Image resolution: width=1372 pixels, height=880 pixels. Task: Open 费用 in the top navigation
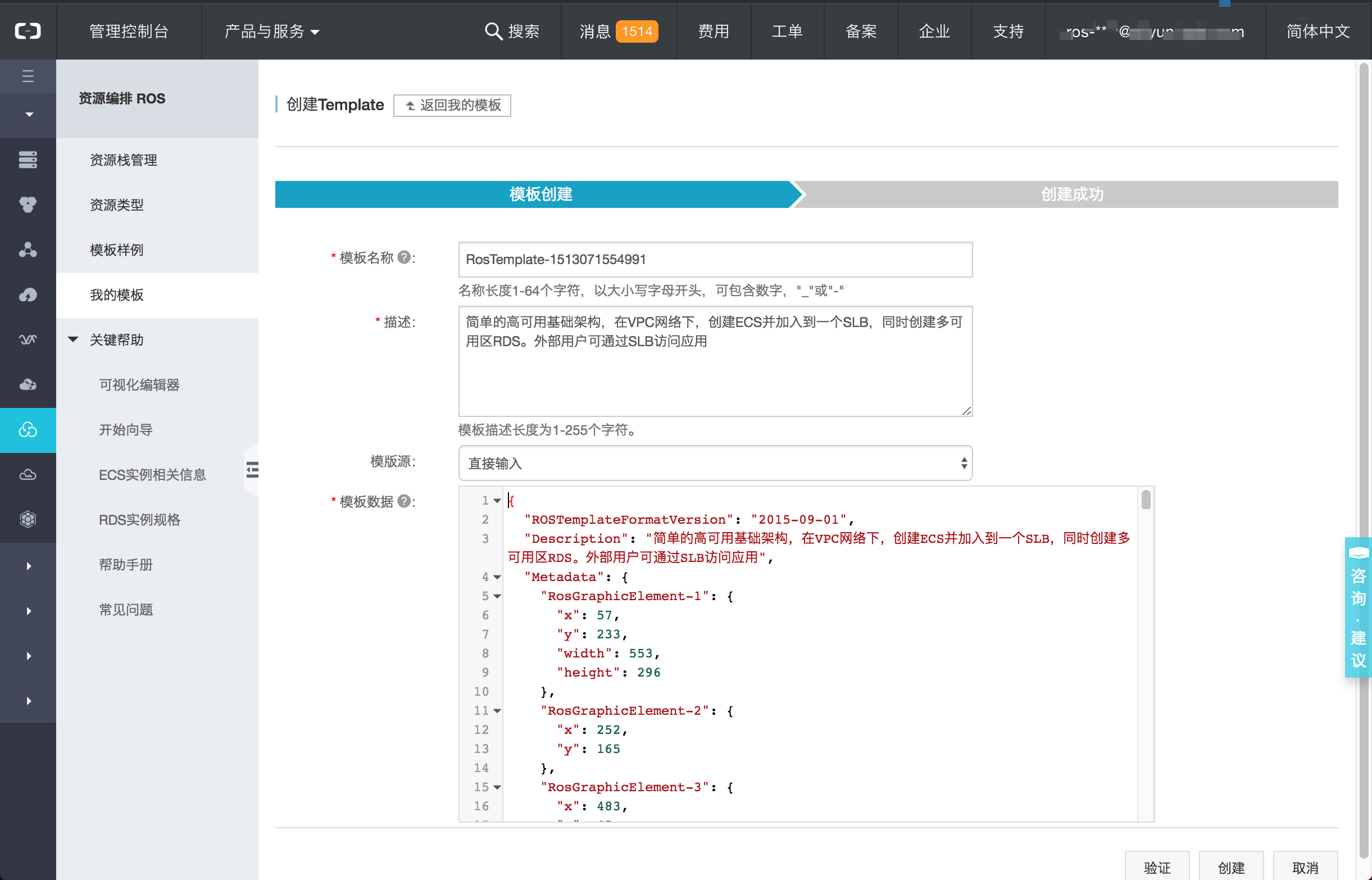(714, 31)
